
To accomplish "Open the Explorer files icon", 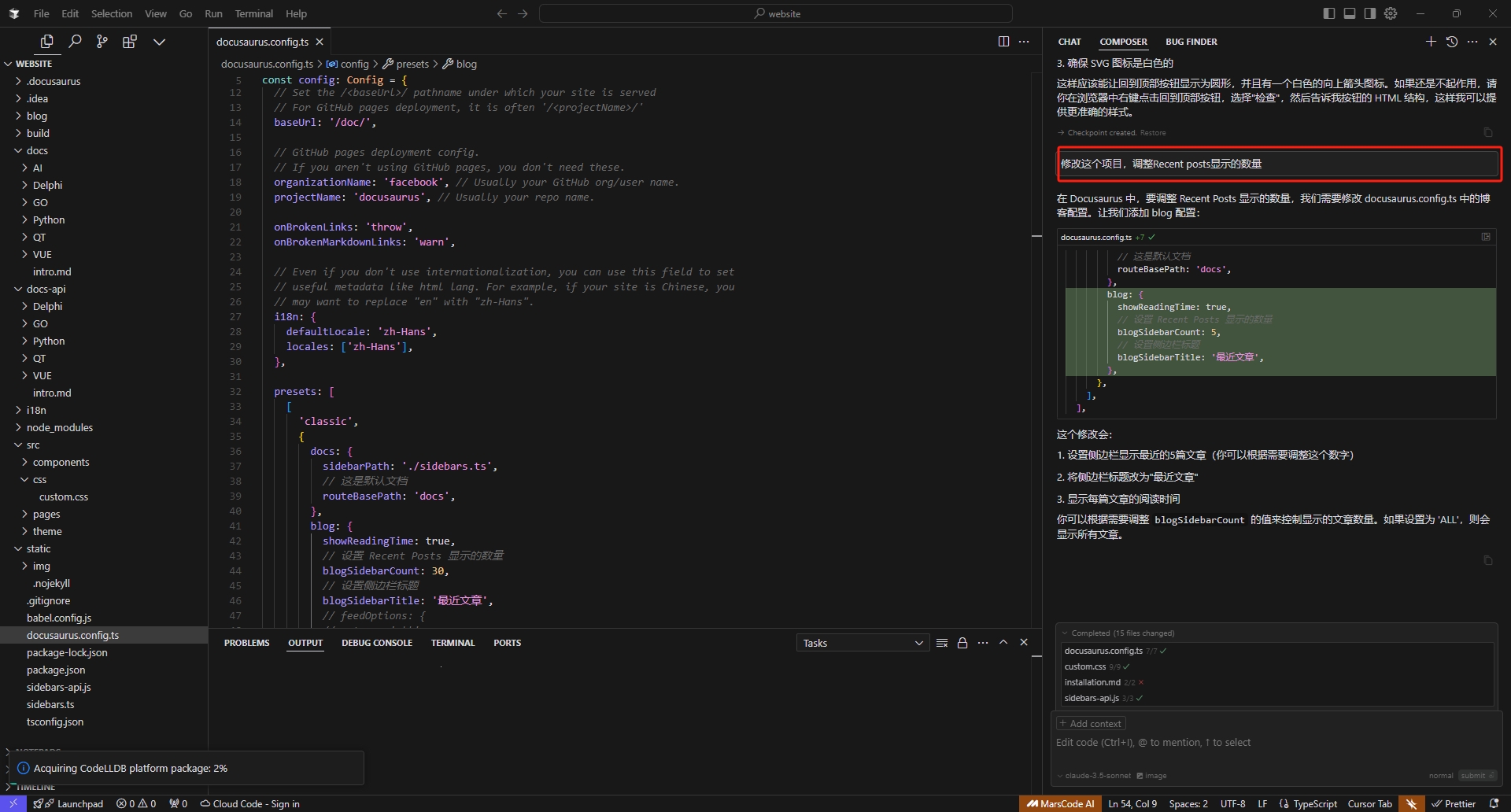I will coord(46,42).
